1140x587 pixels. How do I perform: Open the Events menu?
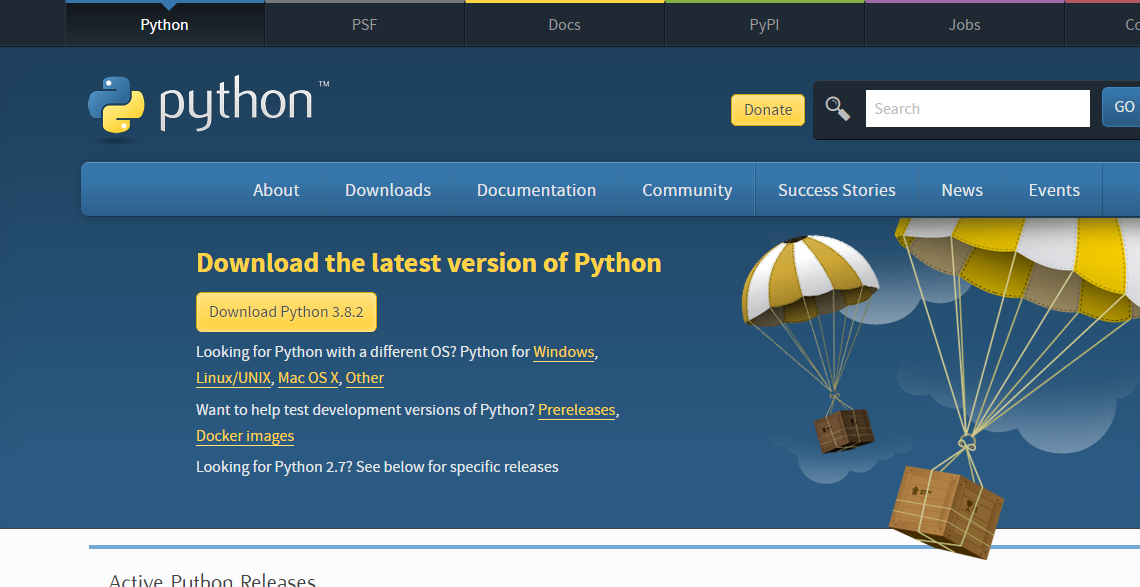pos(1054,190)
